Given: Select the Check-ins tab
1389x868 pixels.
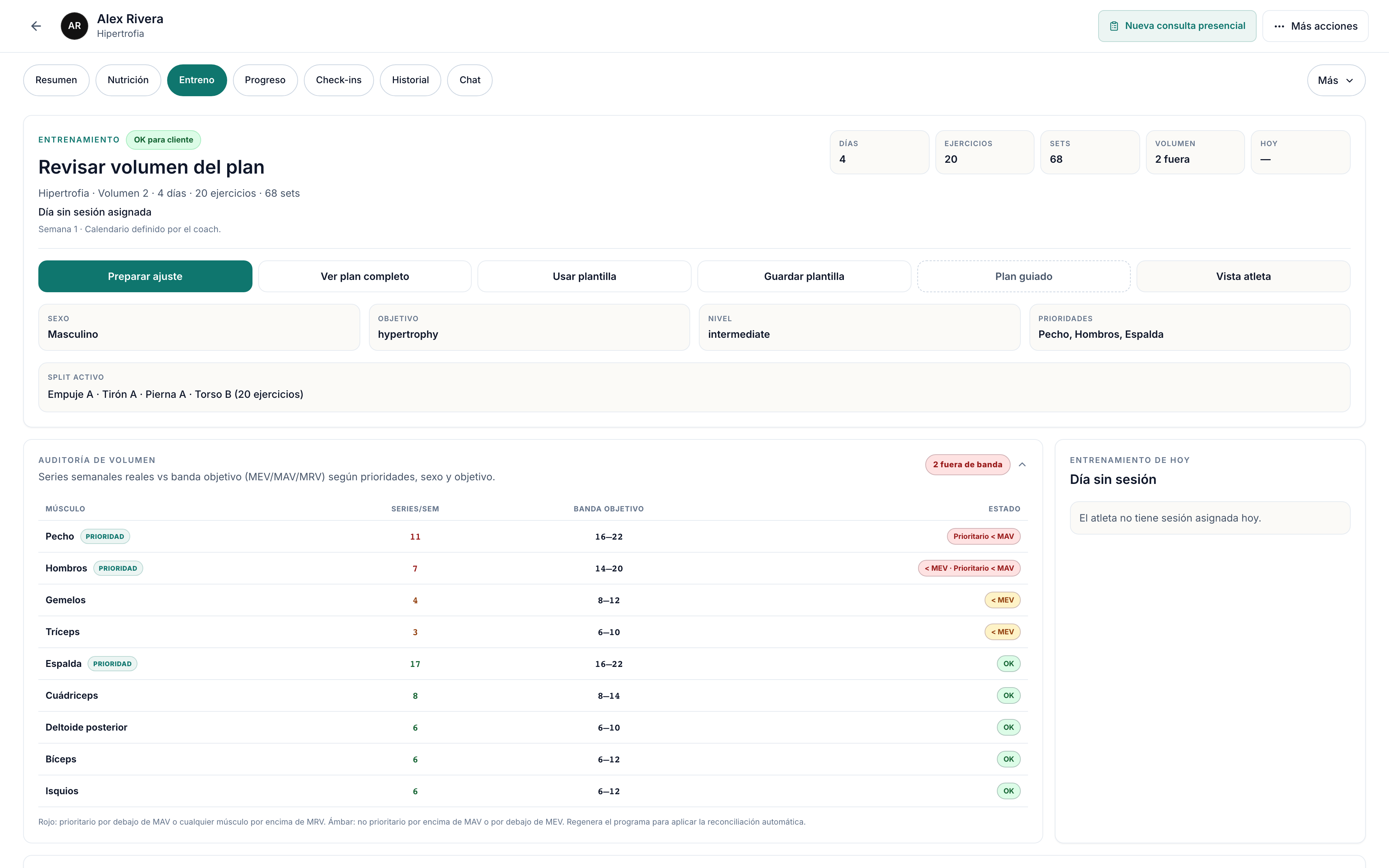Looking at the screenshot, I should [x=339, y=80].
